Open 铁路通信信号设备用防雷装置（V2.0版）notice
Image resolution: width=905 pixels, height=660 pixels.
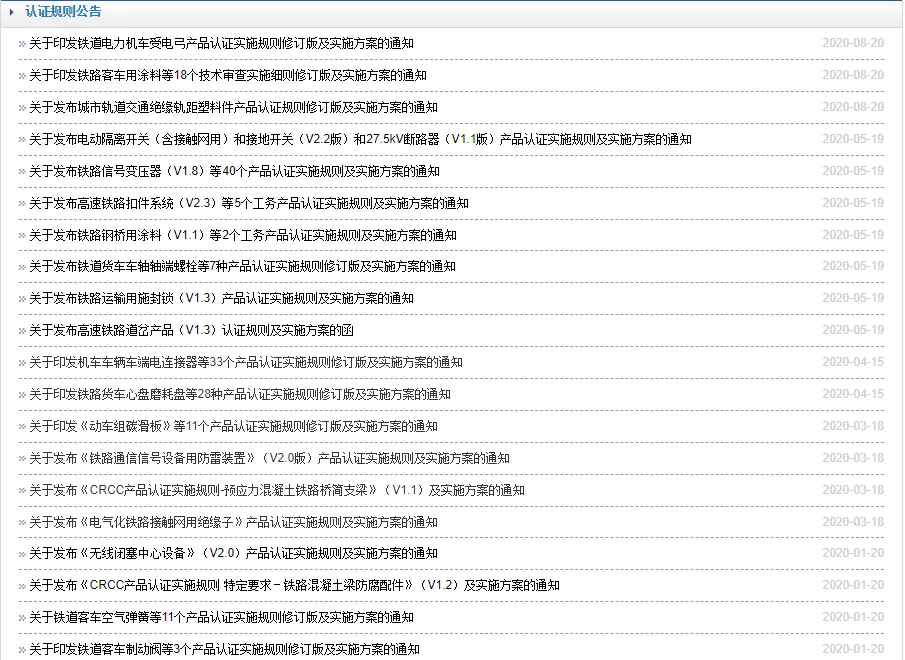[269, 458]
